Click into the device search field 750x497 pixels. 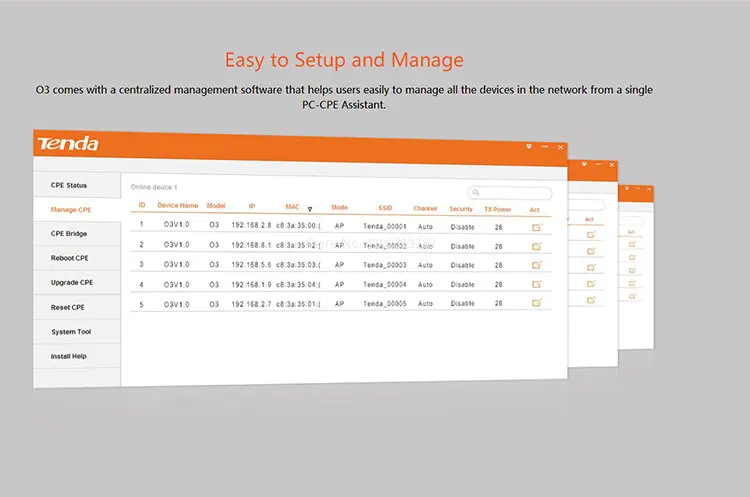point(515,192)
